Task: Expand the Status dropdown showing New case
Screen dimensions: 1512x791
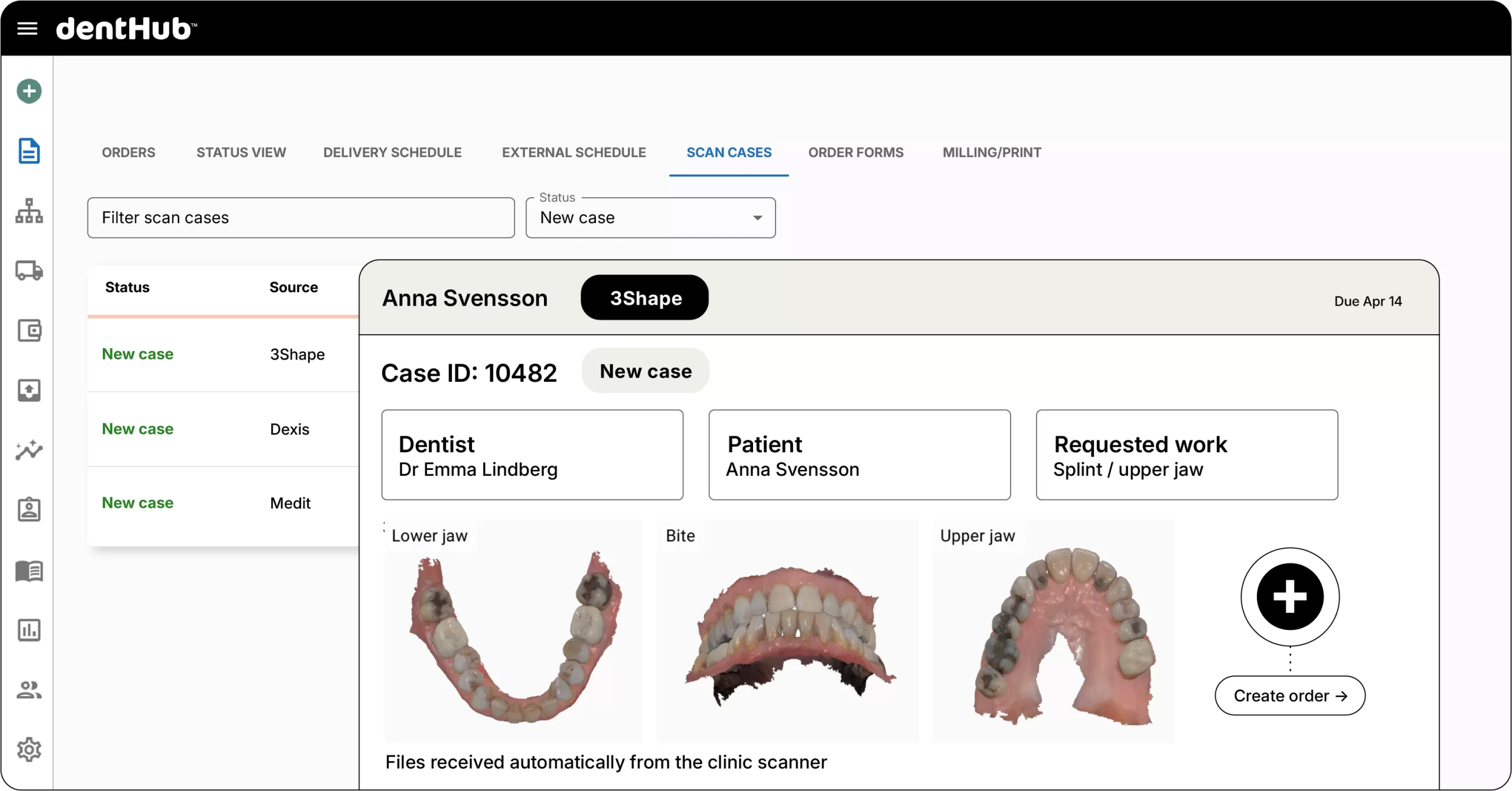Action: (650, 218)
